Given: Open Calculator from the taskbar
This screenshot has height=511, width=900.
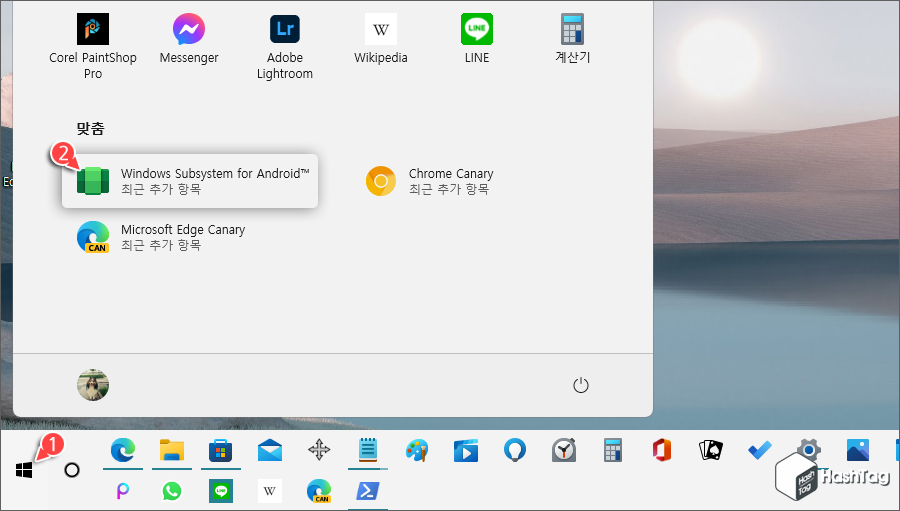Looking at the screenshot, I should point(613,450).
